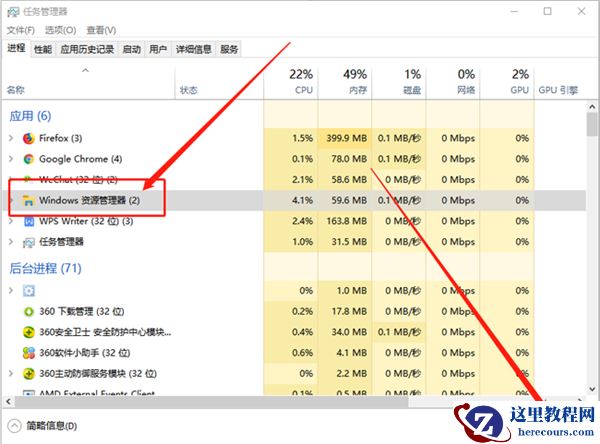
Task: Click WPS Writer memory value 163.8 MB
Action: click(x=346, y=221)
